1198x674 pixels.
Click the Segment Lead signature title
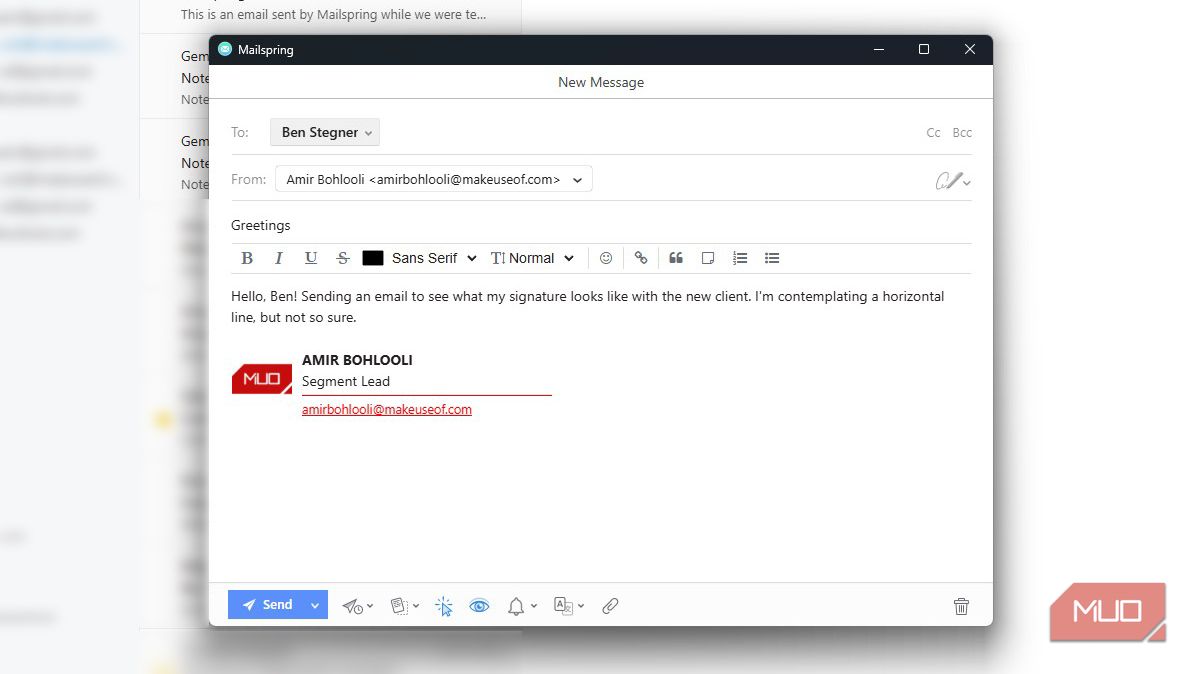pyautogui.click(x=345, y=381)
